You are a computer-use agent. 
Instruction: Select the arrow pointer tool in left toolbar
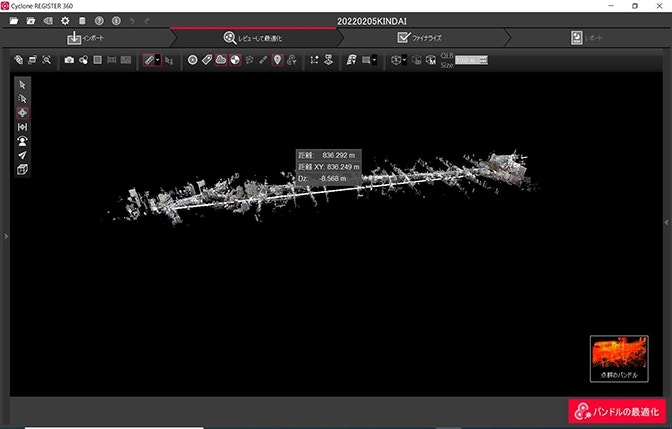(x=23, y=85)
